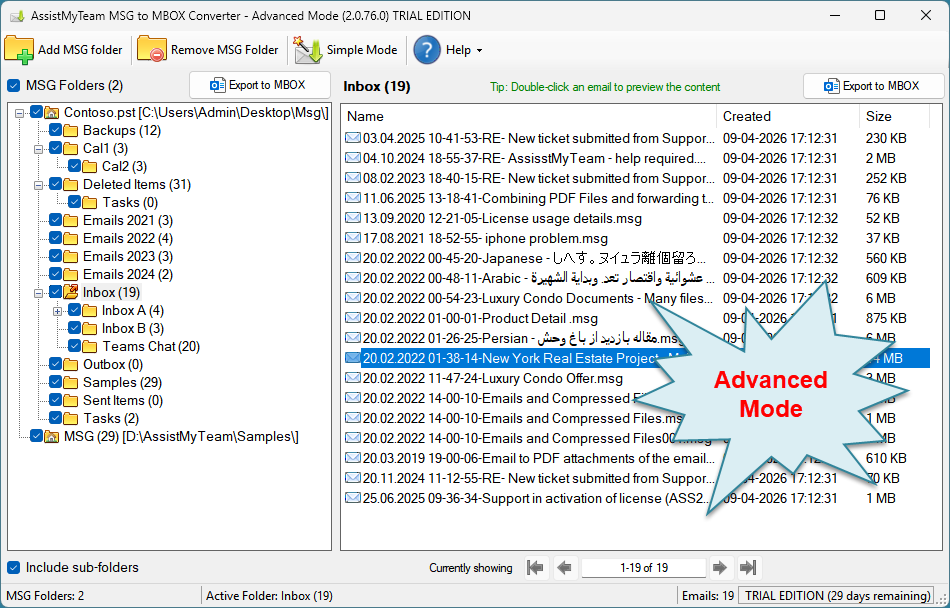Jump to last page of results
Screen dimensions: 950x608
tap(748, 568)
